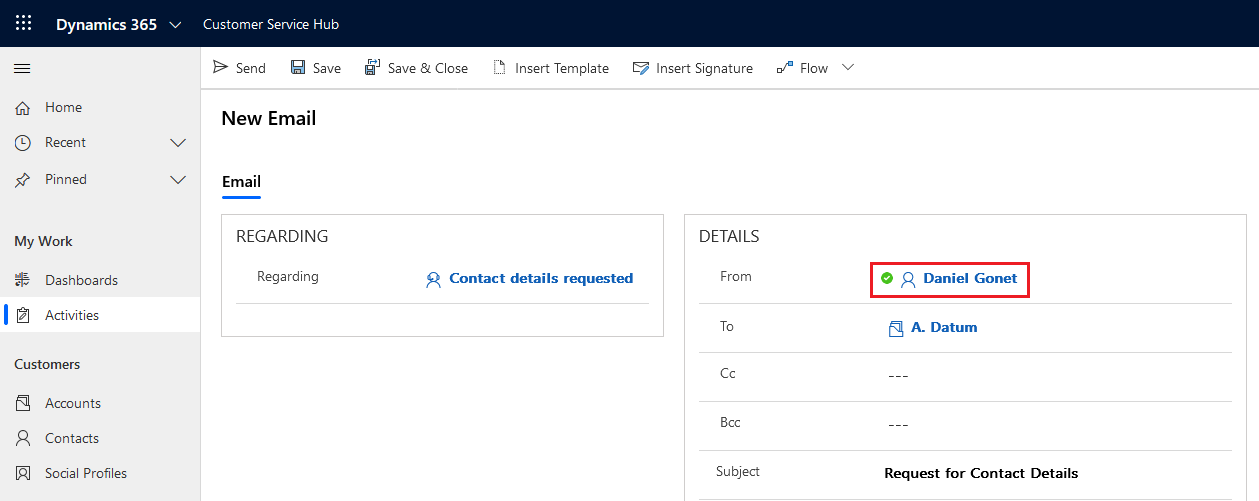Open Contact details requested regarding link
1259x501 pixels.
tap(541, 278)
